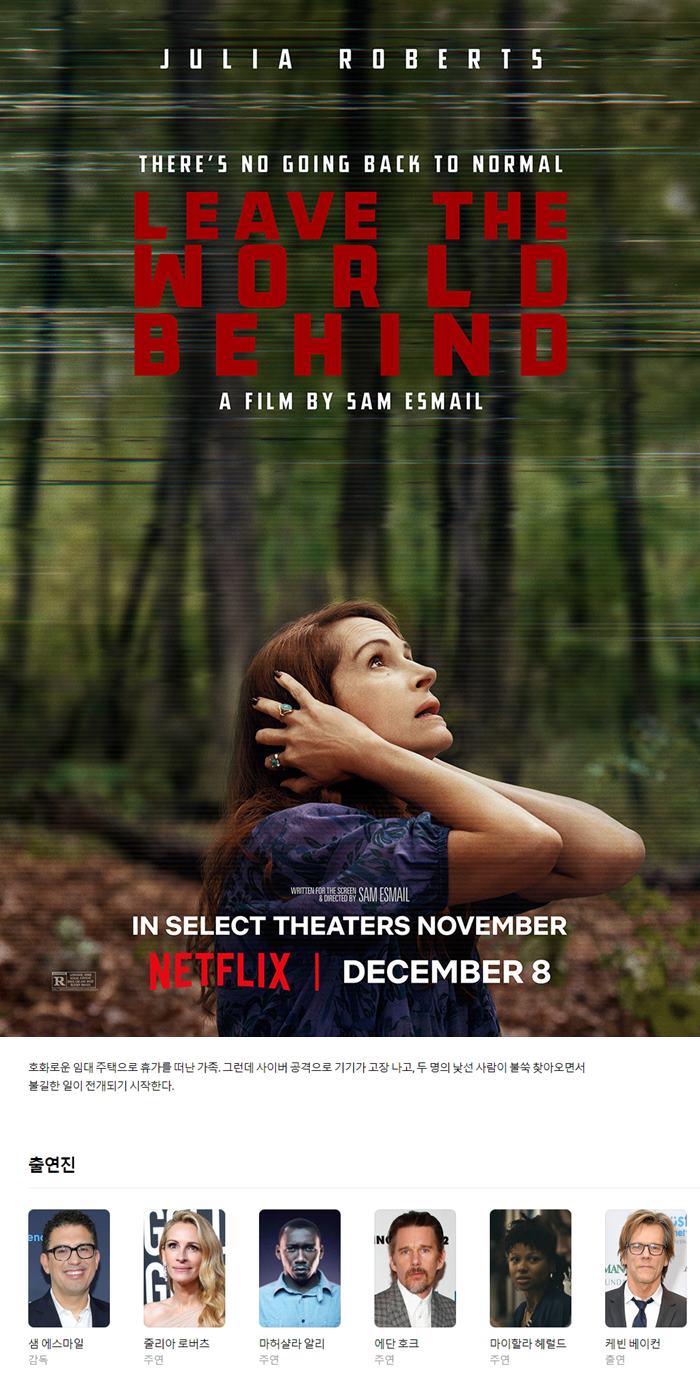Viewport: 700px width, 1399px height.
Task: Click the 줄리아 로버츠 name link
Action: pyautogui.click(x=177, y=1344)
